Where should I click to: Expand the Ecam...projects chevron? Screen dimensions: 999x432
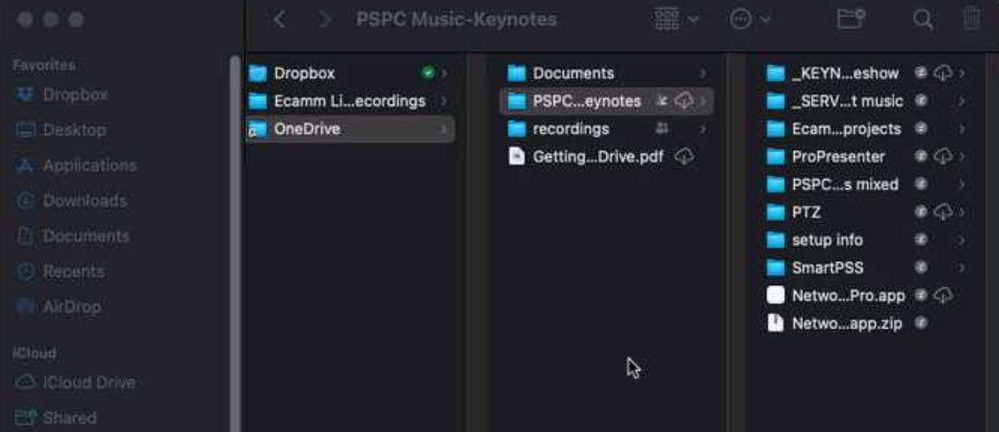(x=961, y=129)
